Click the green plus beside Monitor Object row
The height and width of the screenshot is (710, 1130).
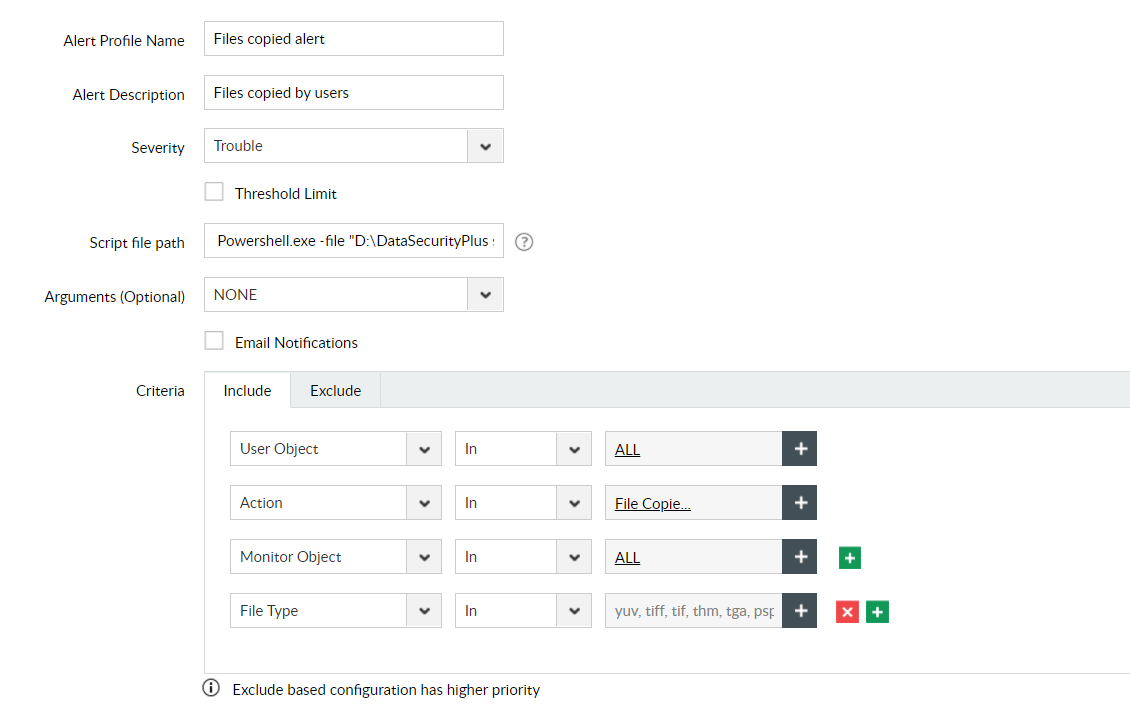click(x=849, y=557)
